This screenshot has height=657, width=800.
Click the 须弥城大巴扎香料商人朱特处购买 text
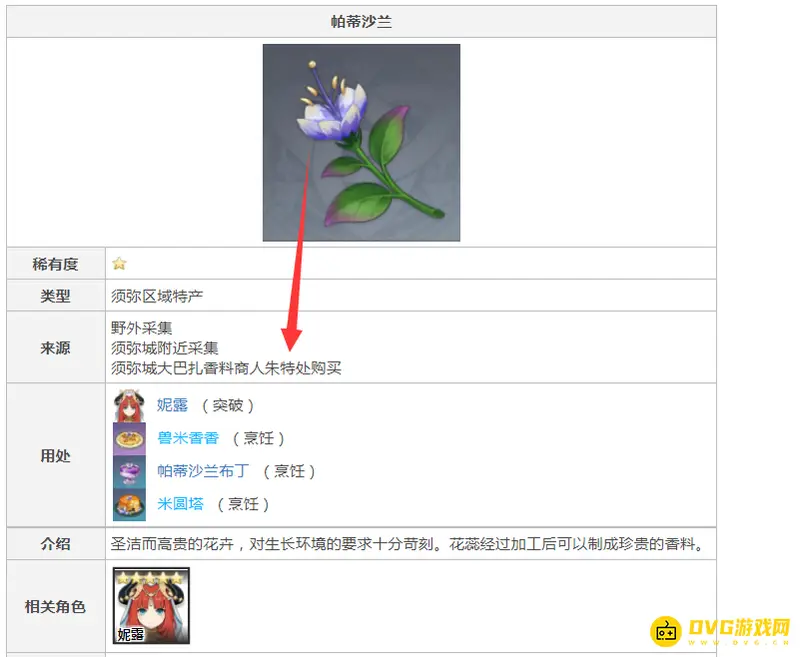pyautogui.click(x=226, y=368)
